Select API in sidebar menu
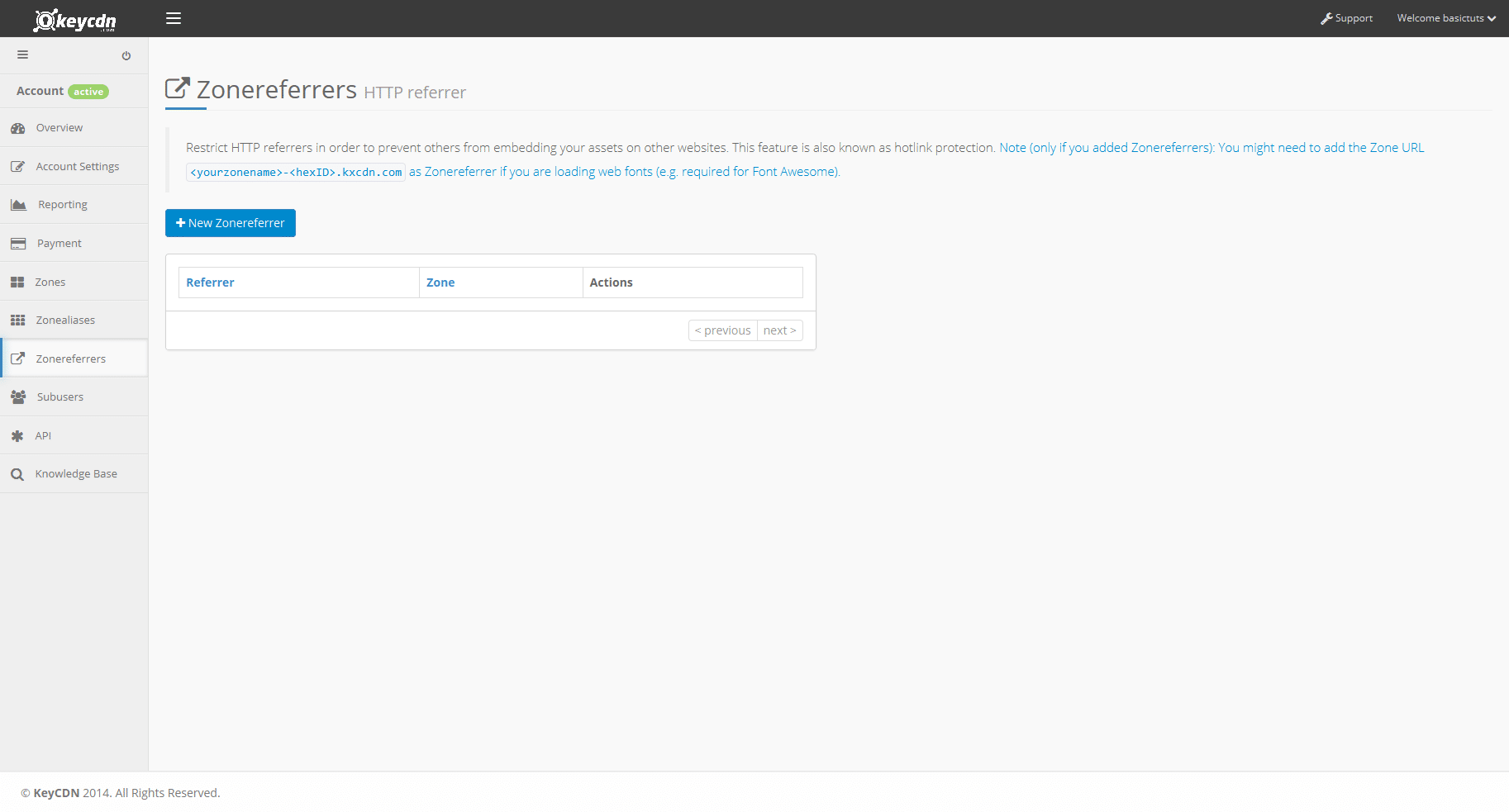This screenshot has width=1509, height=812. (x=43, y=436)
